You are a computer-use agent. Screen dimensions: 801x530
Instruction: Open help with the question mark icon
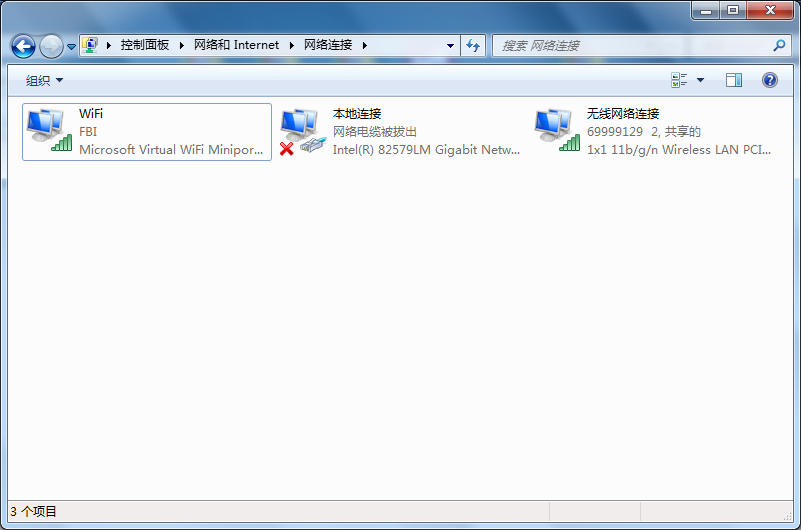pyautogui.click(x=770, y=80)
